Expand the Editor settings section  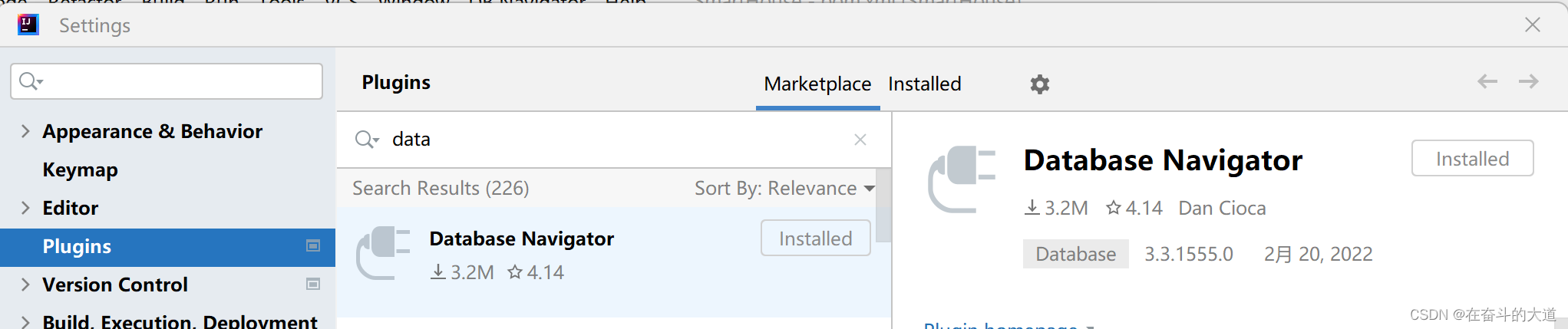pos(25,208)
